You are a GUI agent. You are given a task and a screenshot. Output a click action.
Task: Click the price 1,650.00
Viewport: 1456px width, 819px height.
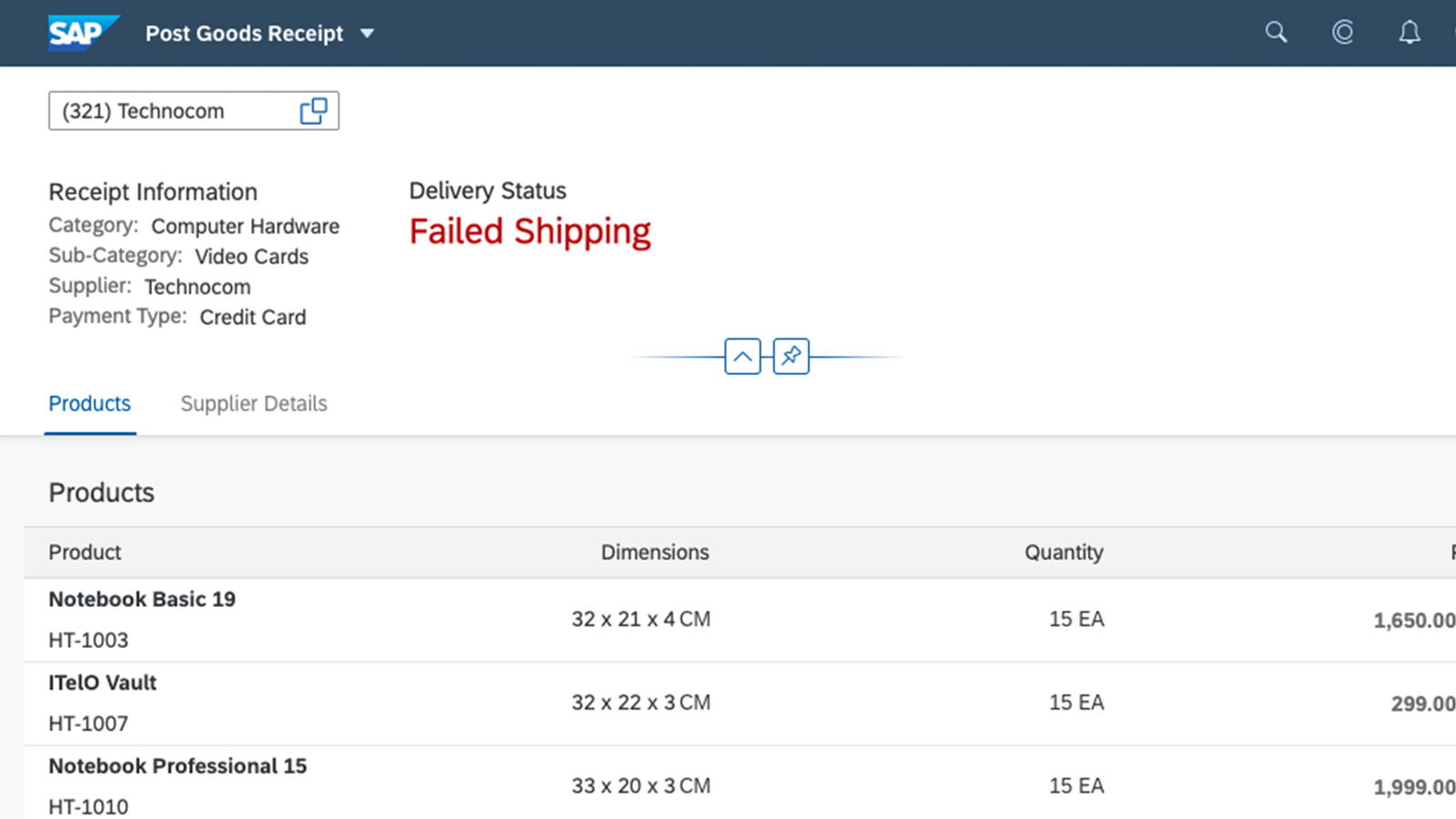1414,621
